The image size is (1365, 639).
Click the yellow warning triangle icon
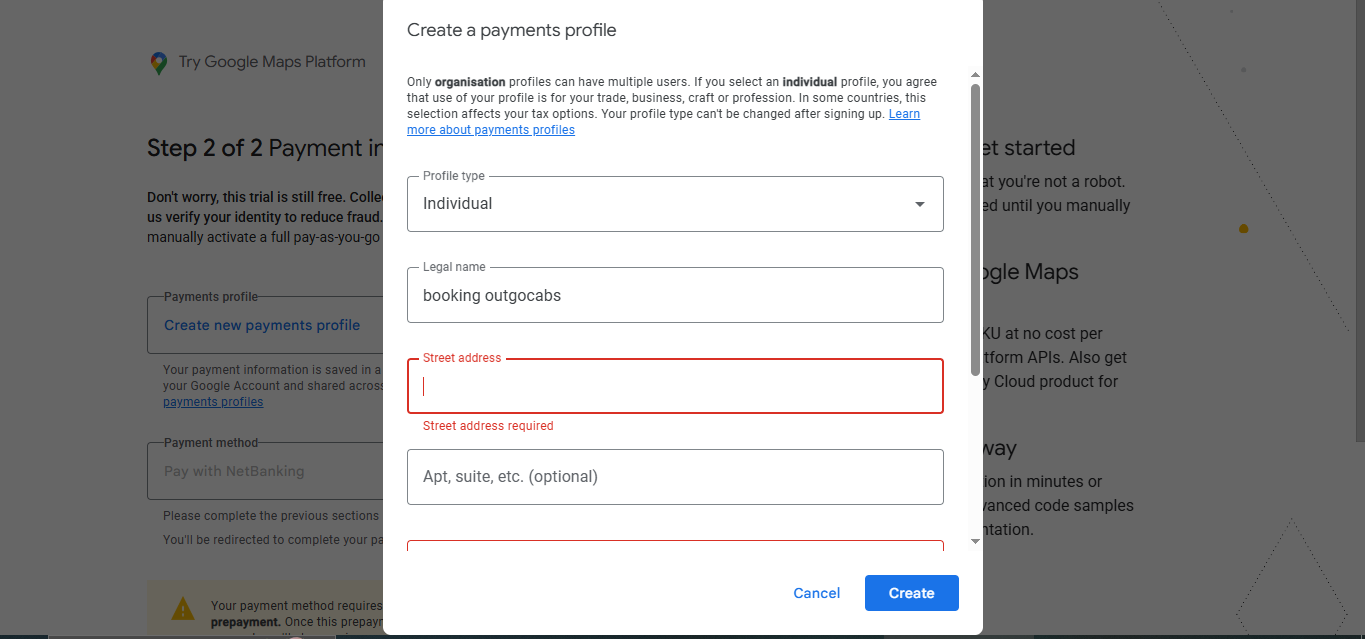point(183,608)
